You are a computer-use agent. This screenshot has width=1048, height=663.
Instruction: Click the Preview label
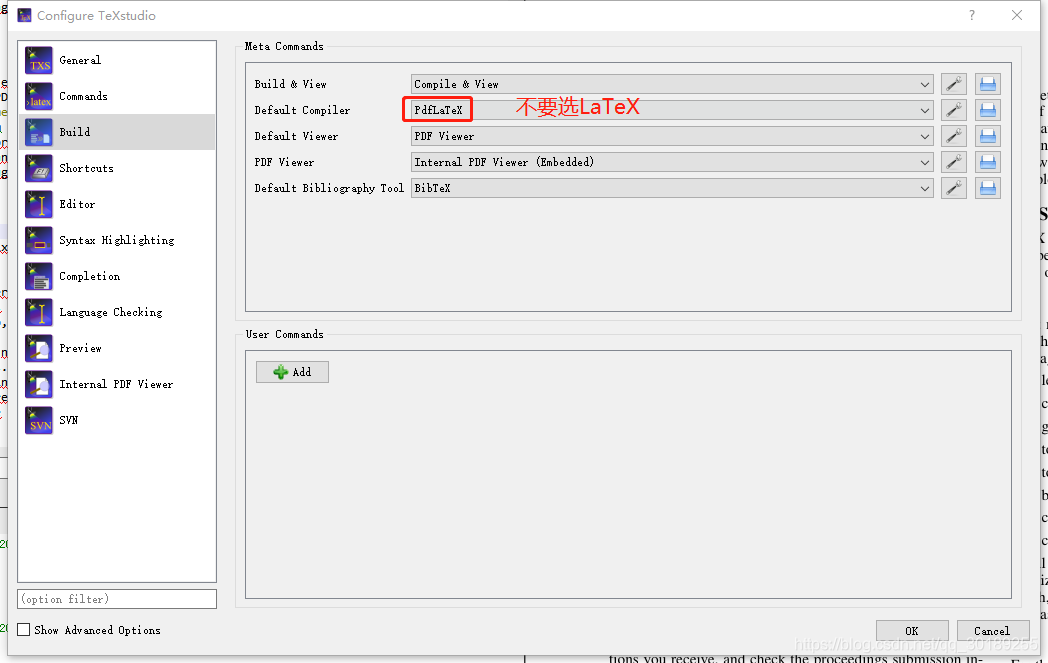[80, 349]
